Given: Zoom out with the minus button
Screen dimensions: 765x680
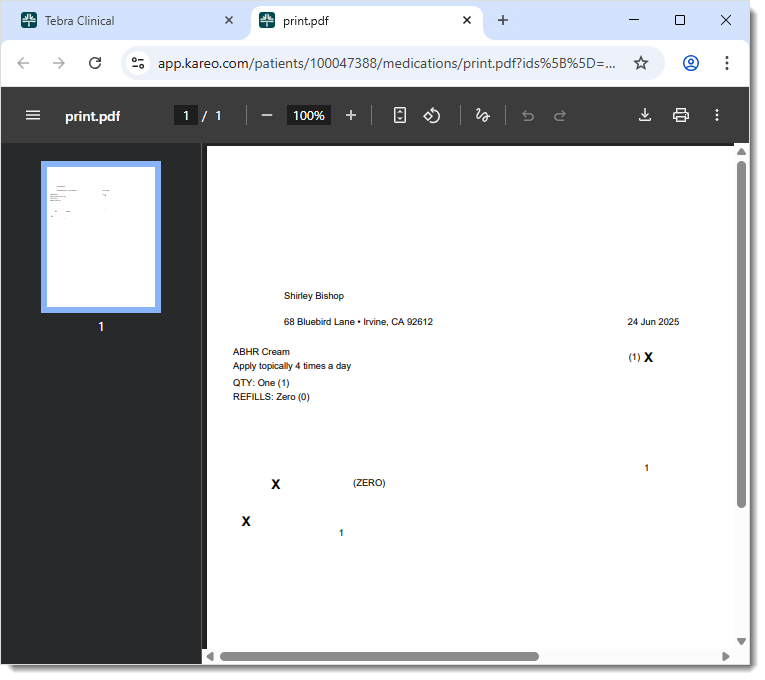Looking at the screenshot, I should point(268,116).
